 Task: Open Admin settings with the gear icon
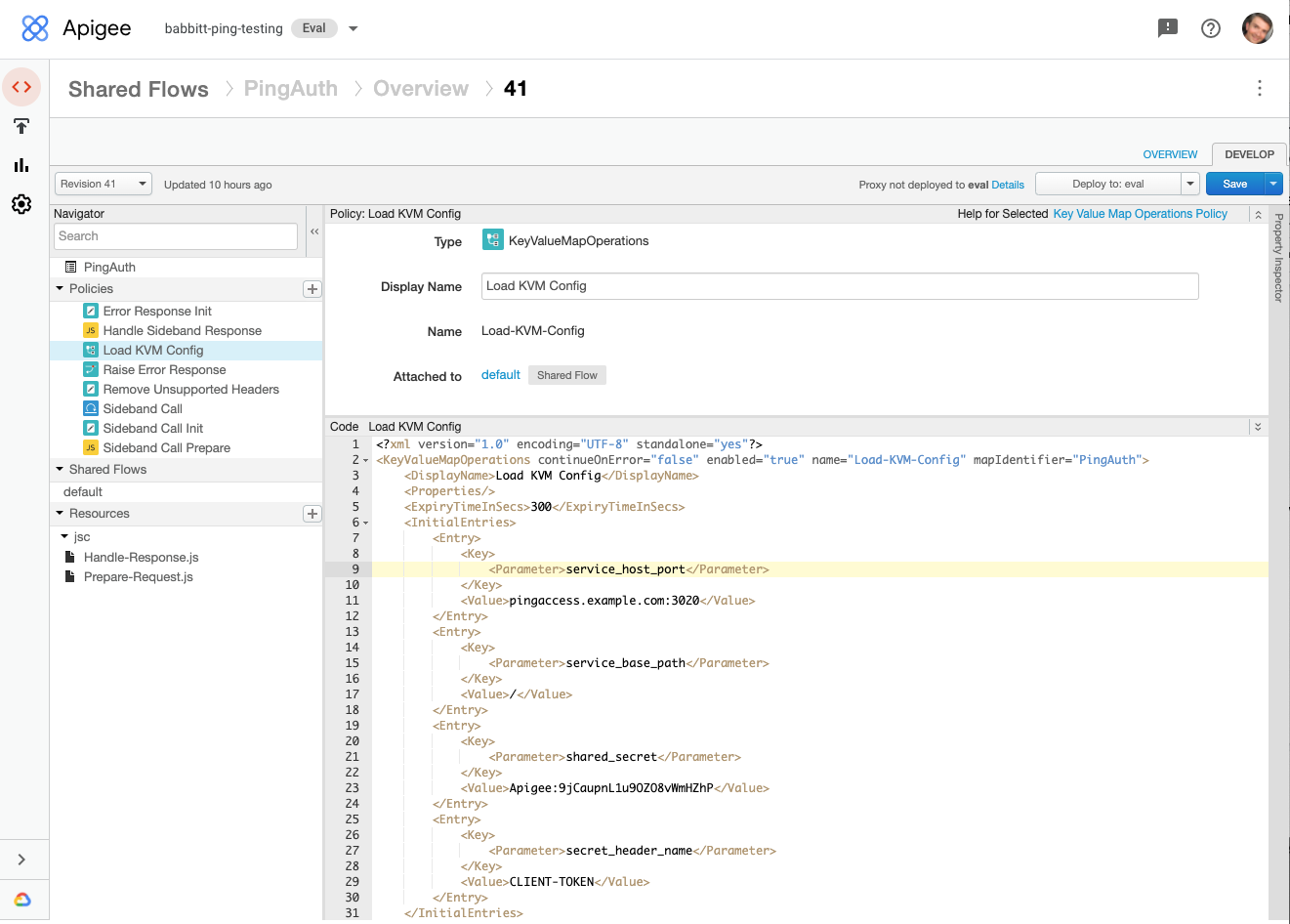click(x=21, y=204)
